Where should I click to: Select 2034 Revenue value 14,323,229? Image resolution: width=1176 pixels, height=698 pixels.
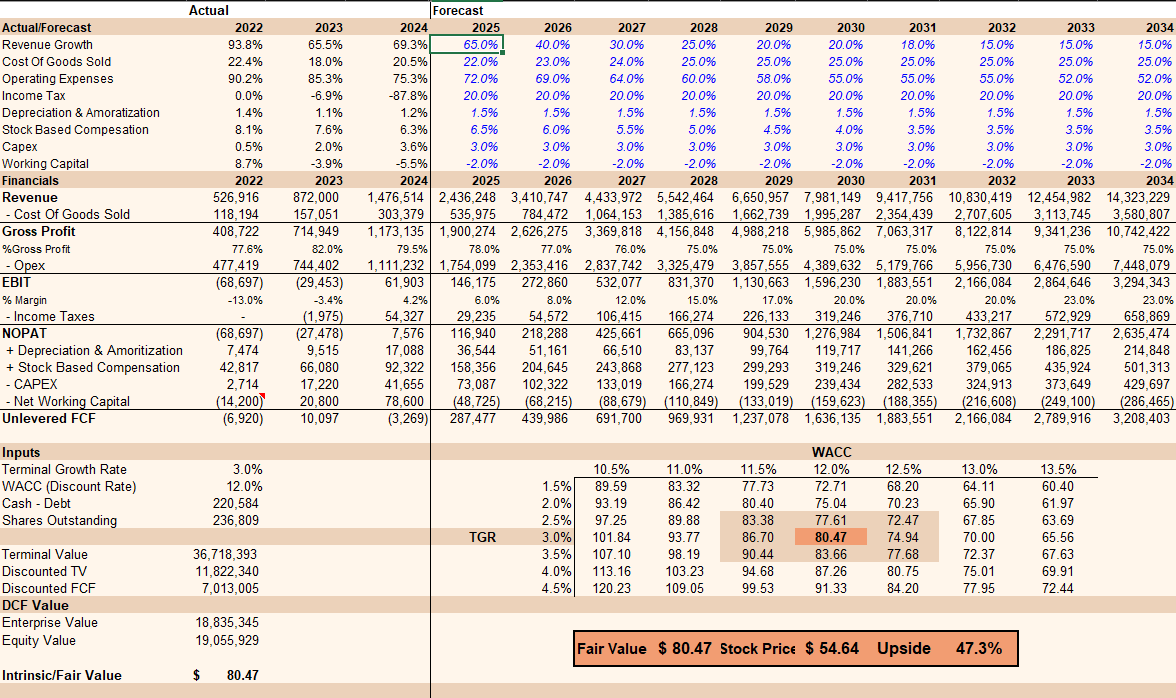(1138, 198)
